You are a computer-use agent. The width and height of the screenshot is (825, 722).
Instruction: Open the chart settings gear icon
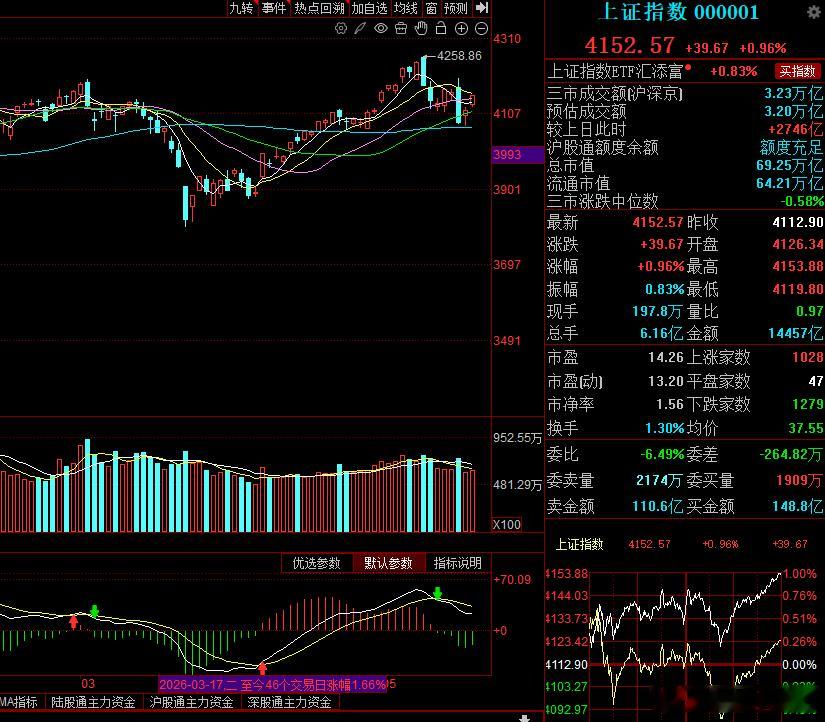tap(341, 28)
